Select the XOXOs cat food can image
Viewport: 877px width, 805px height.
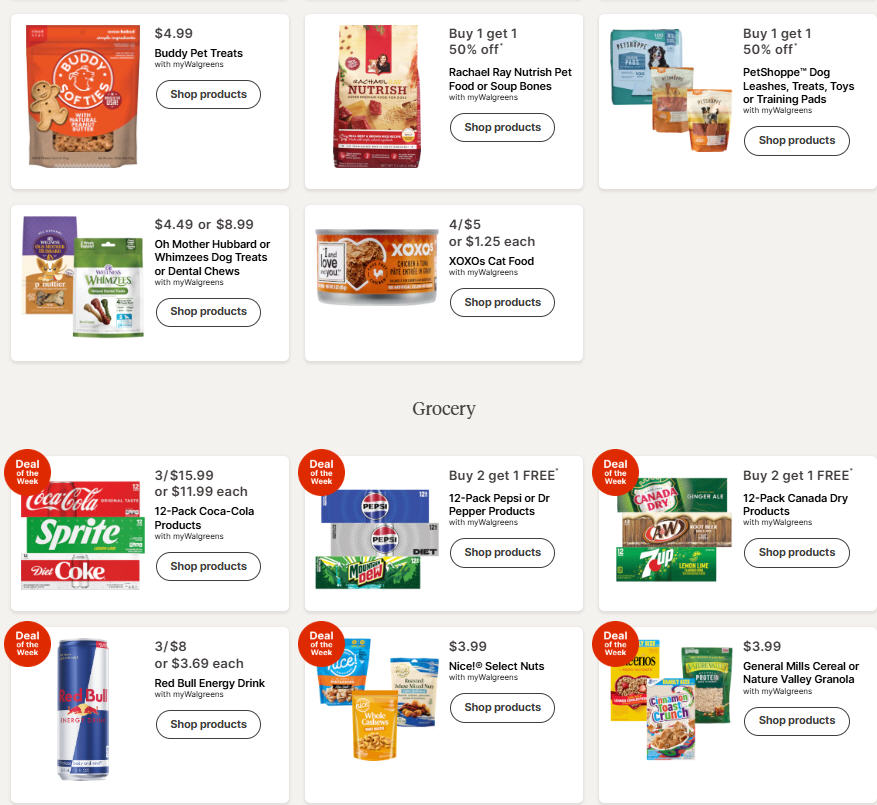pos(375,265)
